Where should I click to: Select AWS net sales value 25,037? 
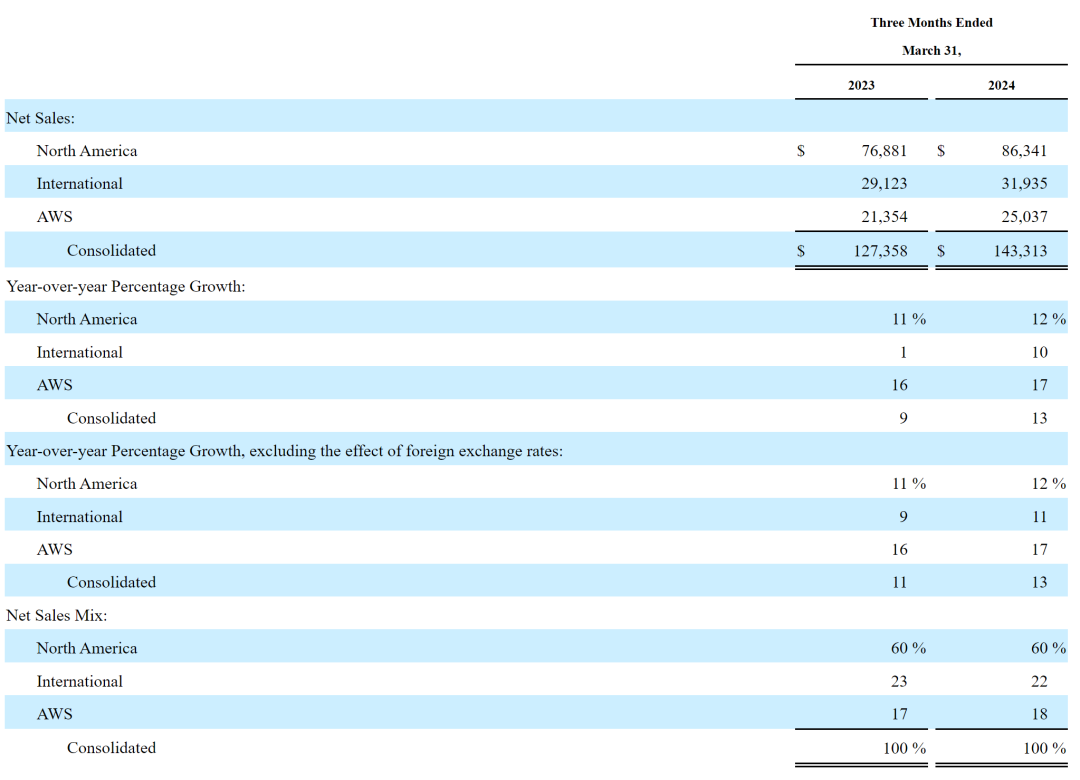pos(1024,217)
